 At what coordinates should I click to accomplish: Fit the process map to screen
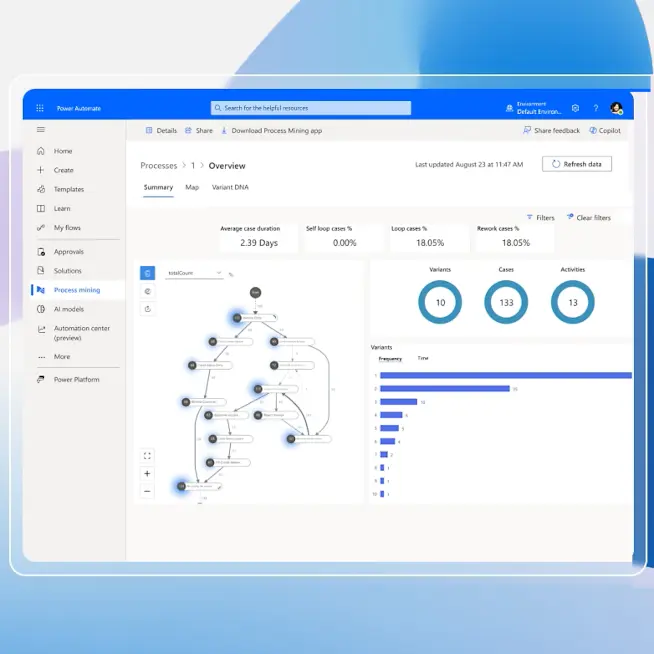click(x=148, y=456)
